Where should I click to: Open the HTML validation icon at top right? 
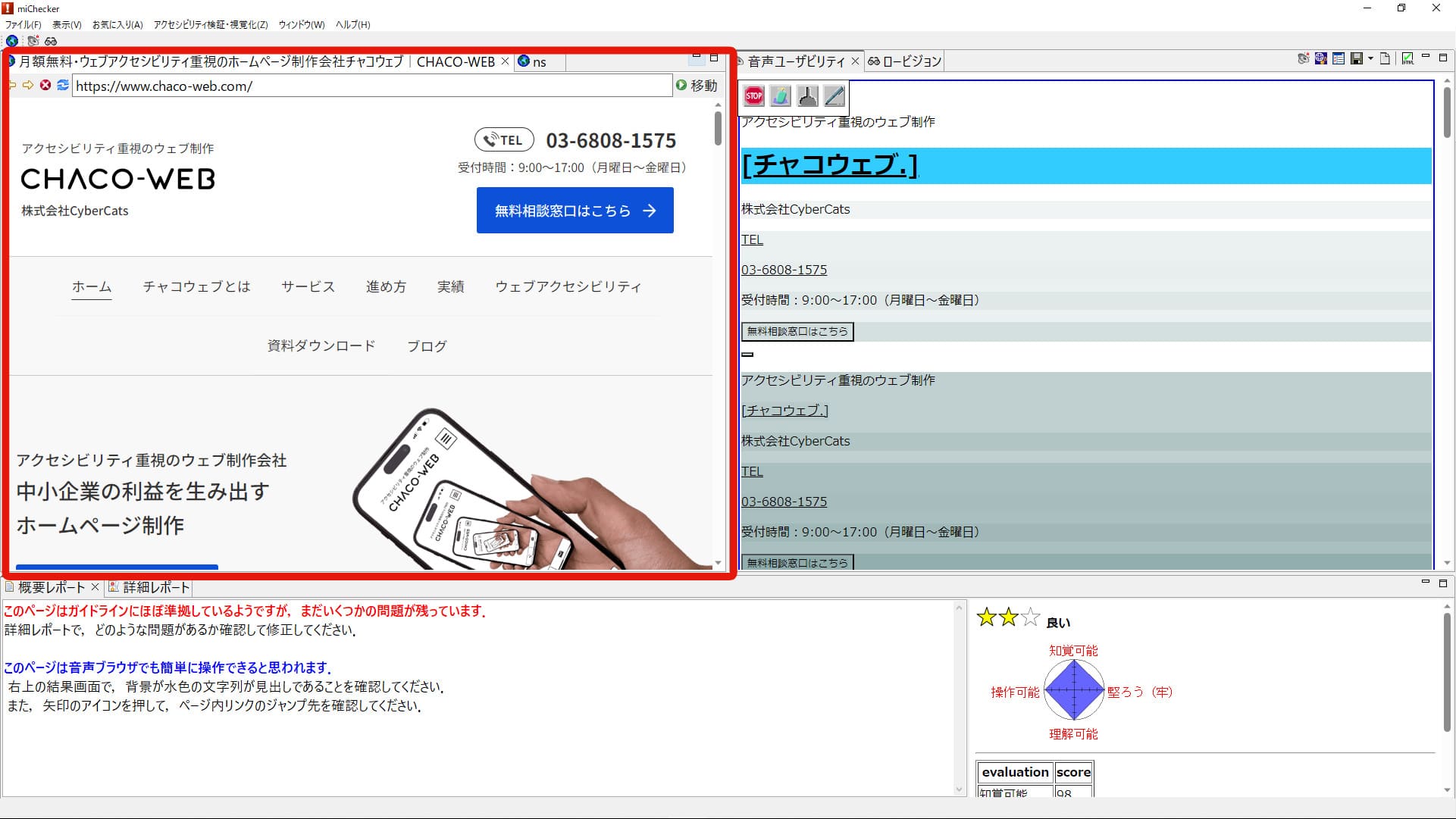click(1407, 58)
